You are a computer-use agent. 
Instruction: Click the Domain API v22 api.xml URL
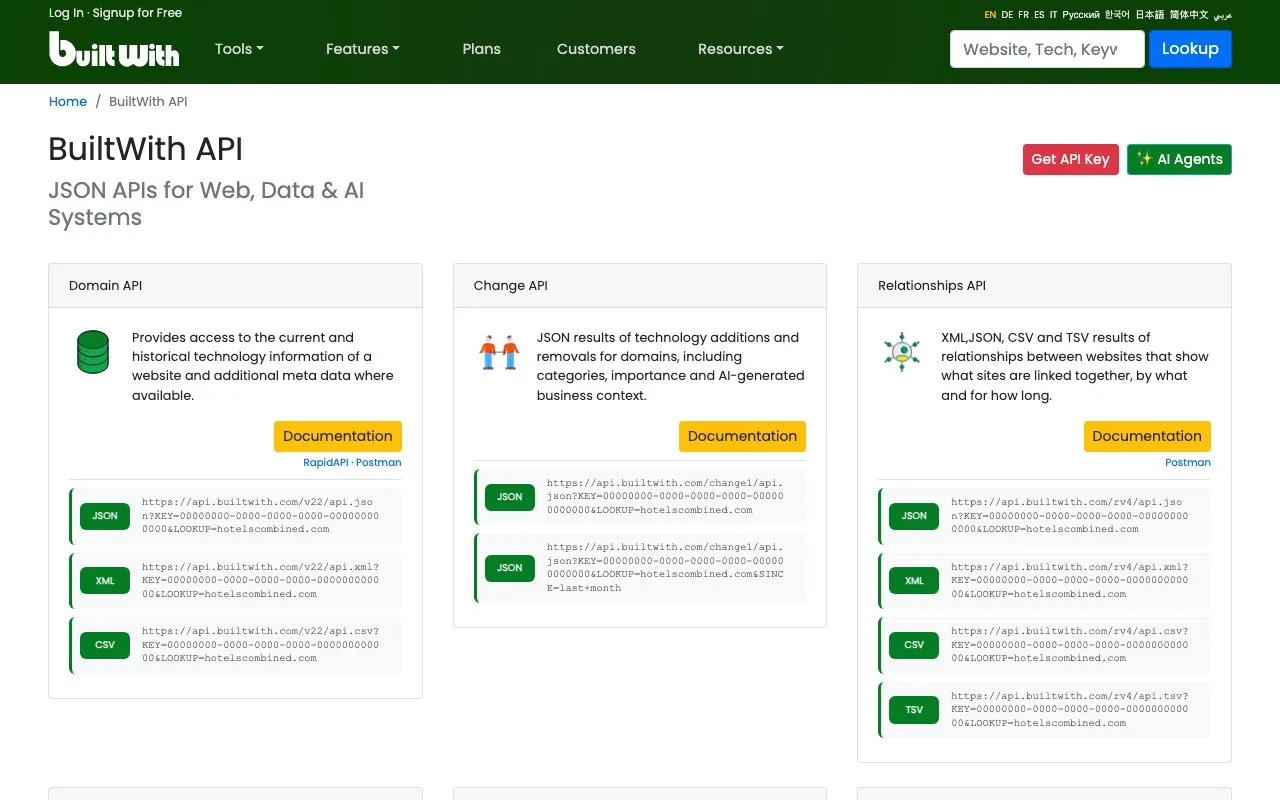[x=261, y=581]
